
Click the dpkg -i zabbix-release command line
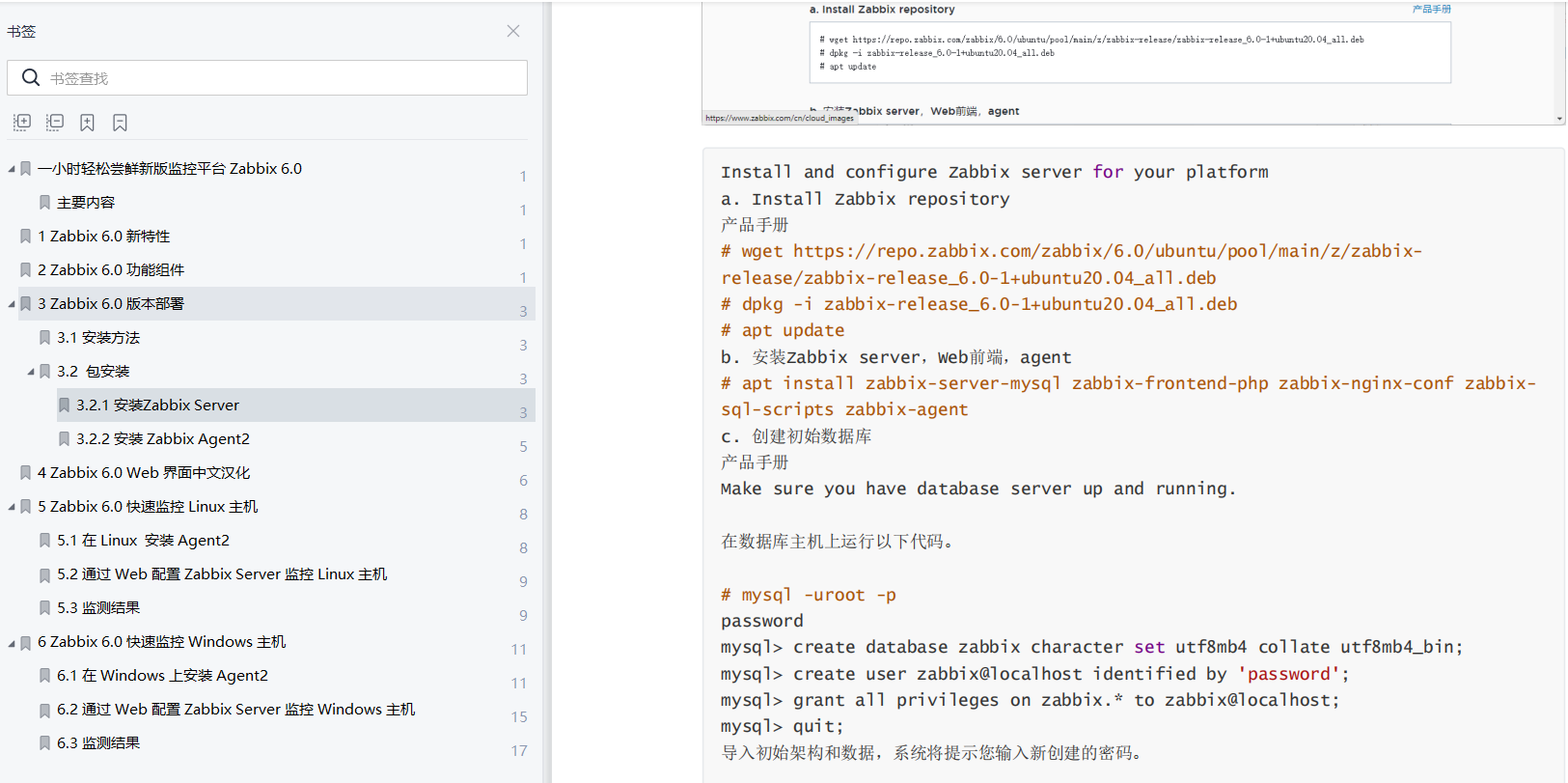point(978,304)
